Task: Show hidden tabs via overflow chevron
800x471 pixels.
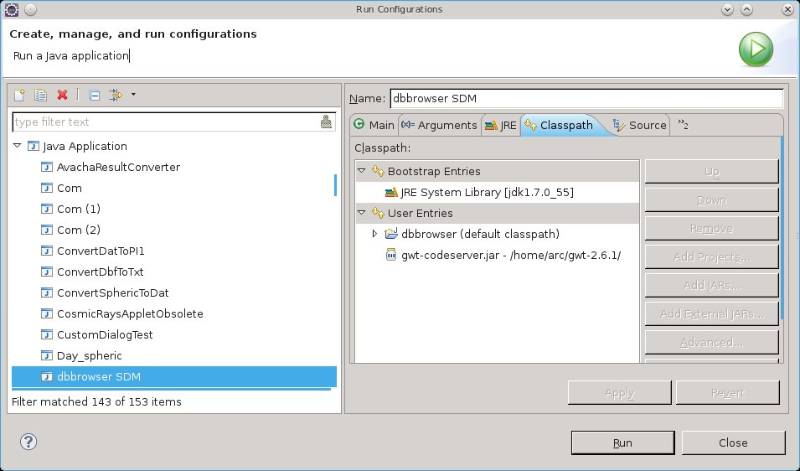Action: coord(683,125)
